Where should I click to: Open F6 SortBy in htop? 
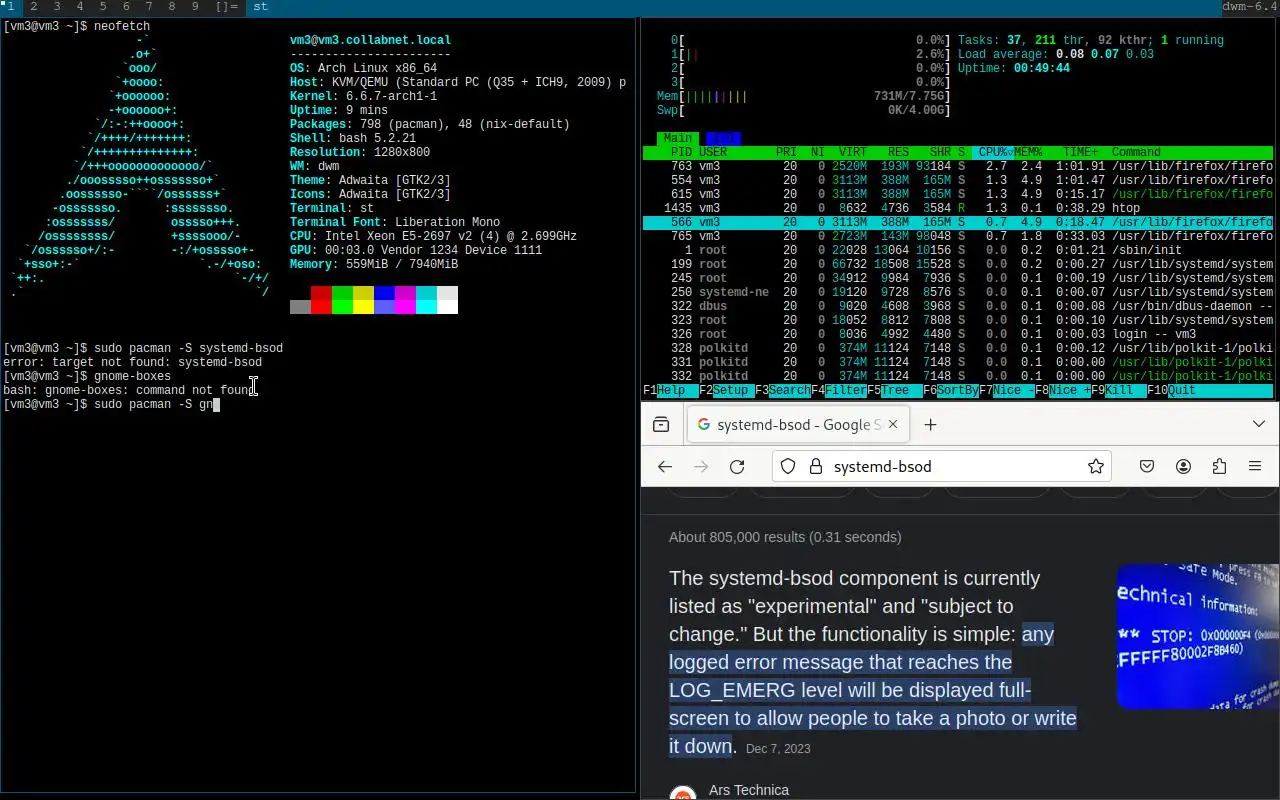951,390
